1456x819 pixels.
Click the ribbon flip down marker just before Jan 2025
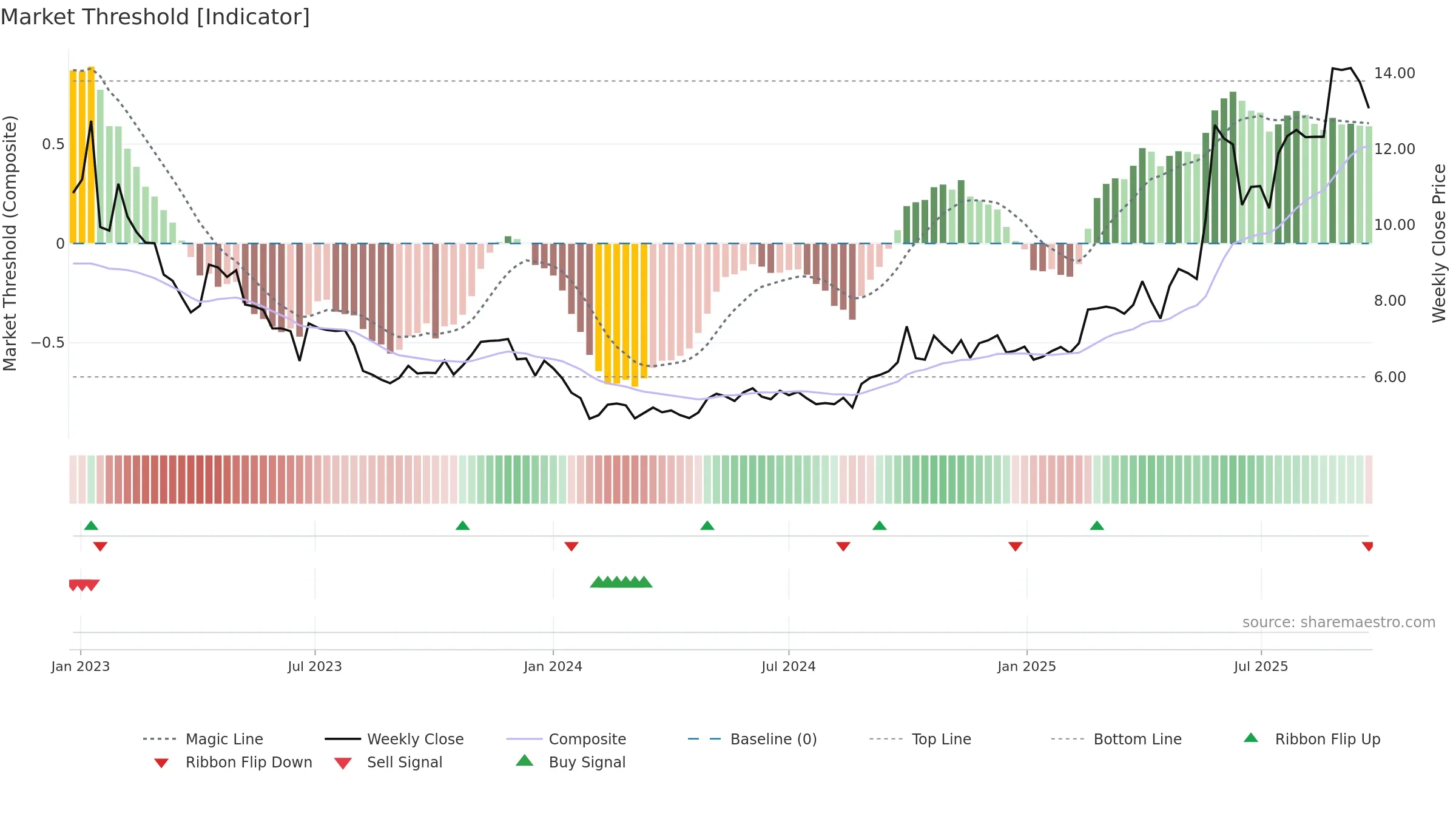(x=1016, y=547)
